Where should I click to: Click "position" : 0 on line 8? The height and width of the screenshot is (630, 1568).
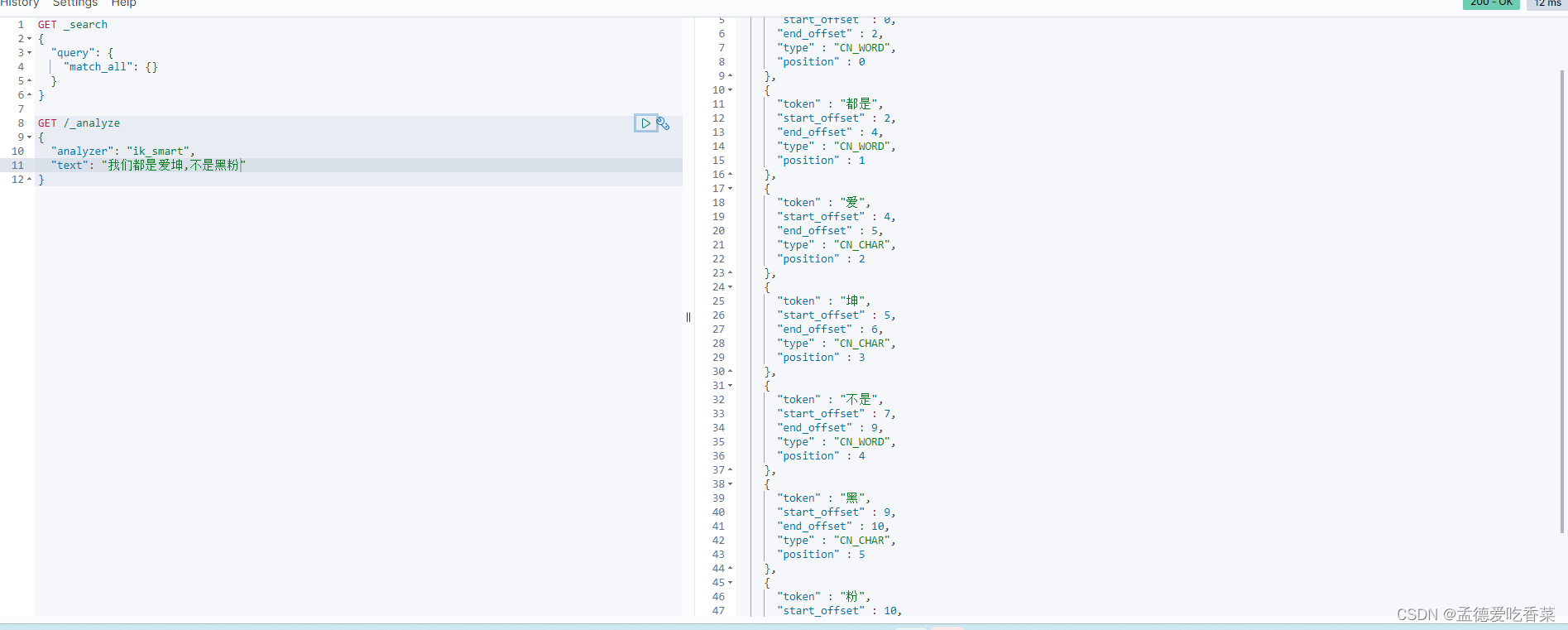tap(821, 62)
